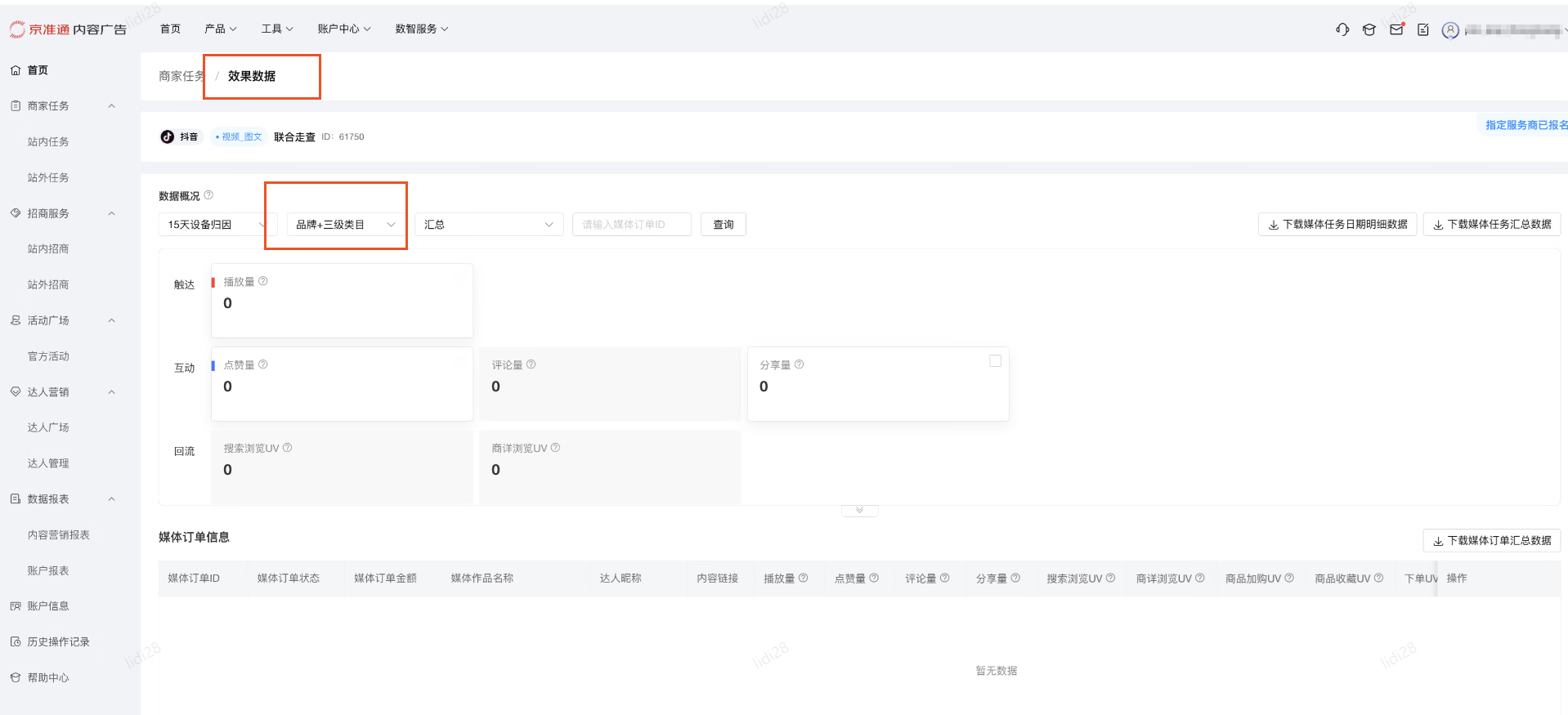1568x715 pixels.
Task: Collapse the 活动广场 sidebar group
Action: 112,320
